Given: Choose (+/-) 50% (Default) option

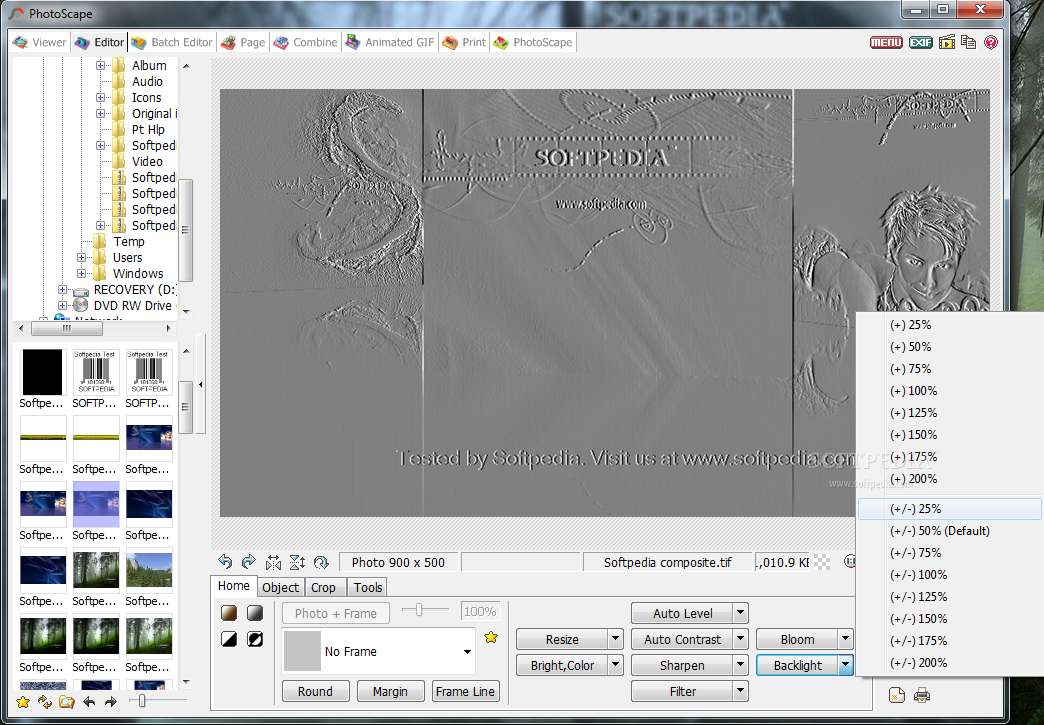Looking at the screenshot, I should [949, 531].
